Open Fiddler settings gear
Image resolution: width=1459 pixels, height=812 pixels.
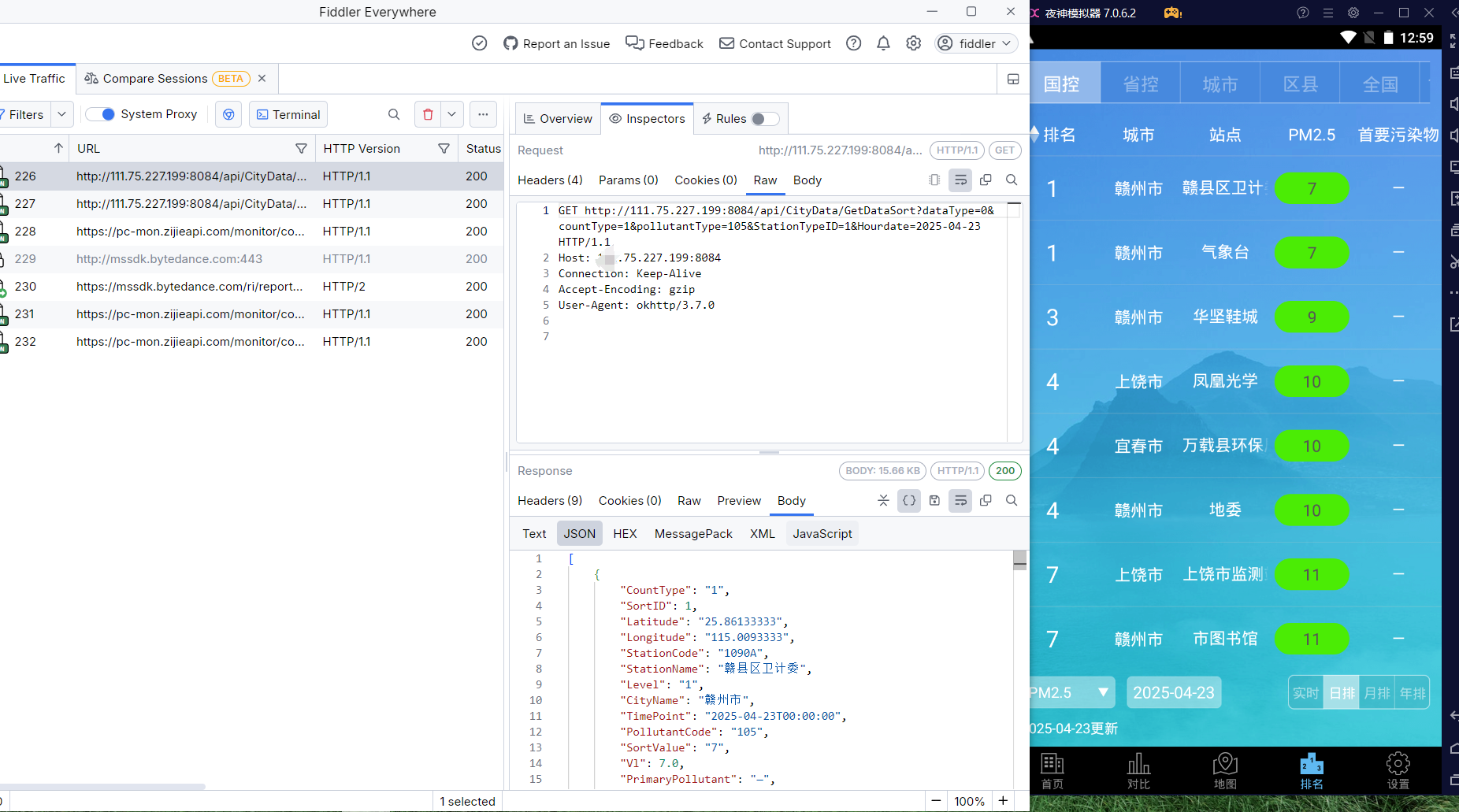pyautogui.click(x=913, y=43)
